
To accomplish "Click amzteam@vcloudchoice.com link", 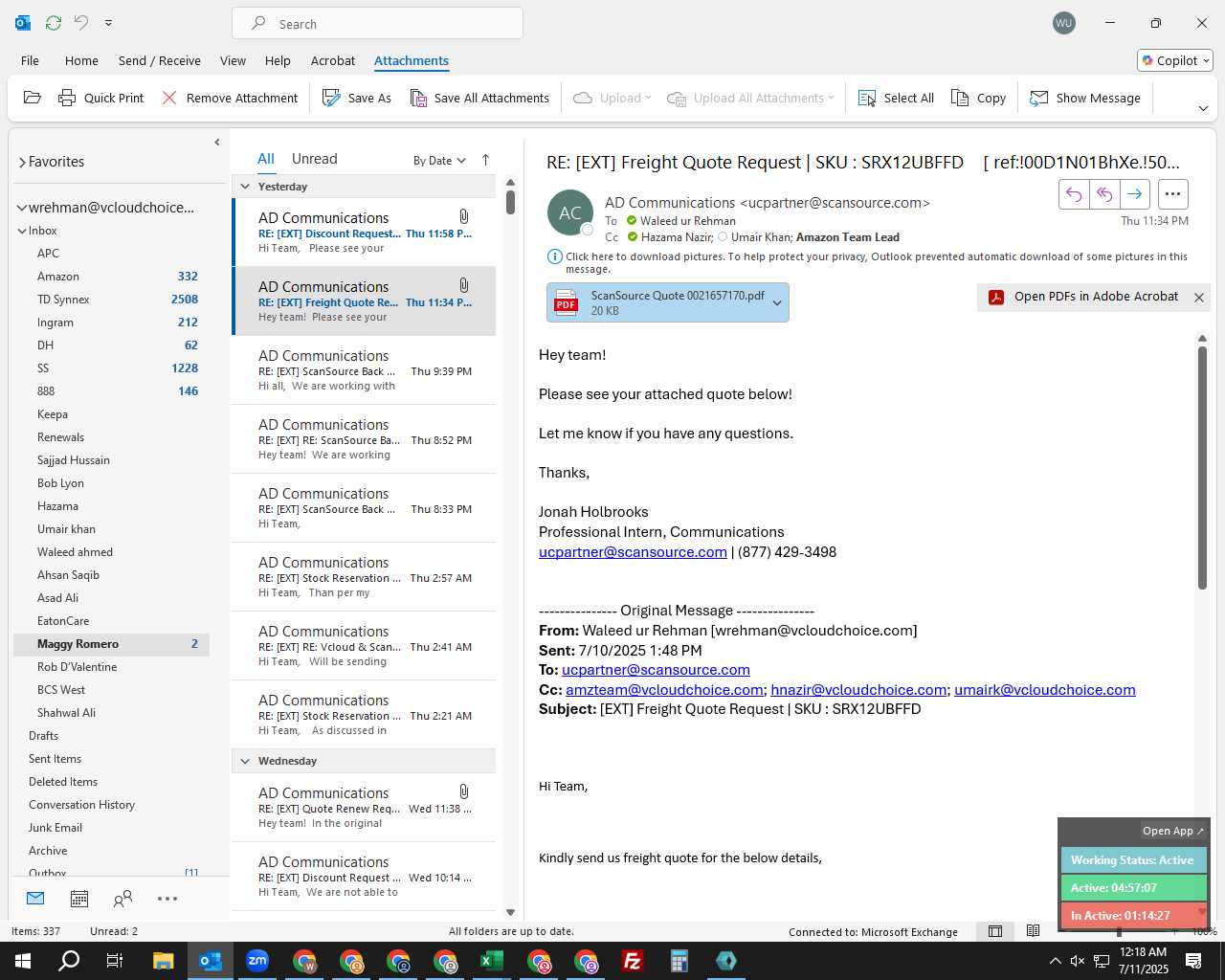I will point(664,690).
